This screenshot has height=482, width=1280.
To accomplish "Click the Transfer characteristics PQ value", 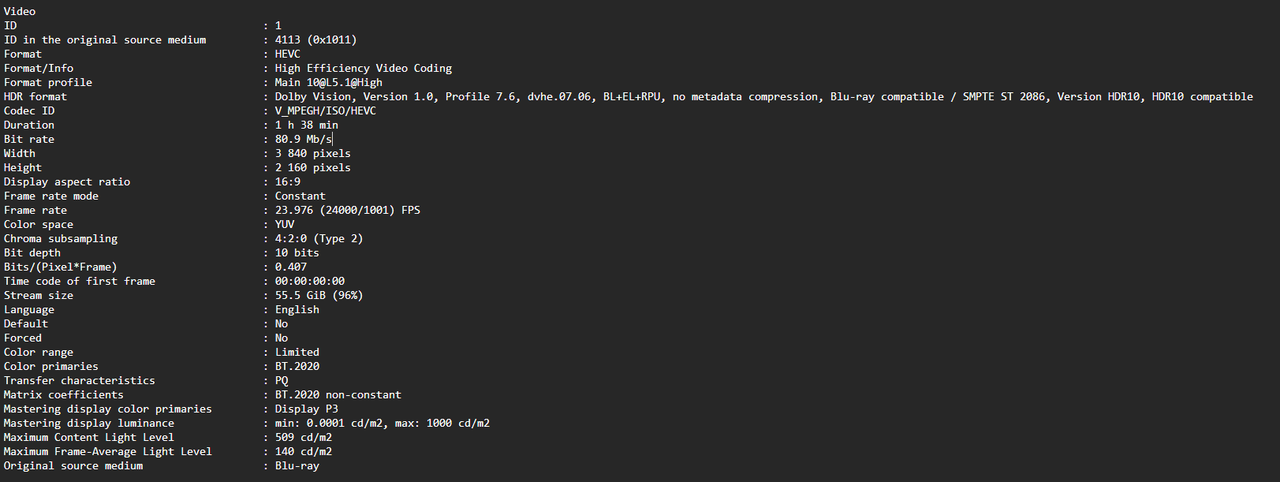I will click(282, 380).
